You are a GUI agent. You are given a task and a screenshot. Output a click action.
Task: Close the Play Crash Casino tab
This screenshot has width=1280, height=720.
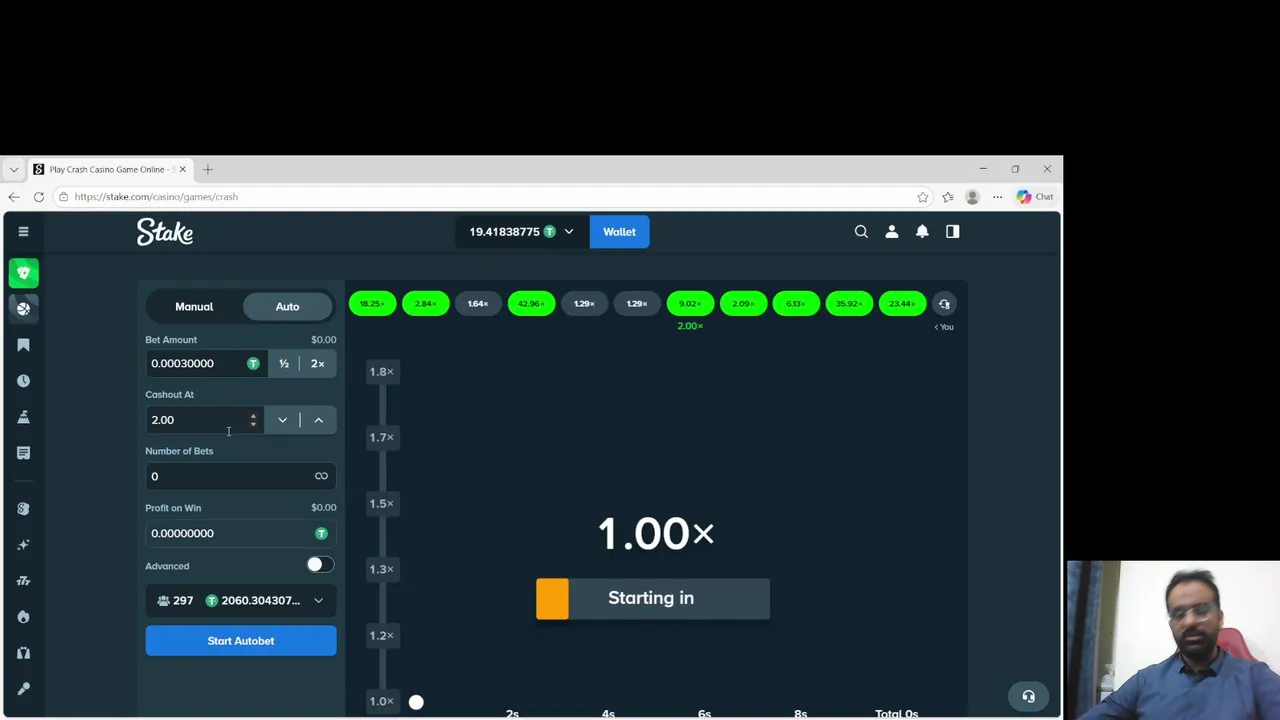click(182, 169)
